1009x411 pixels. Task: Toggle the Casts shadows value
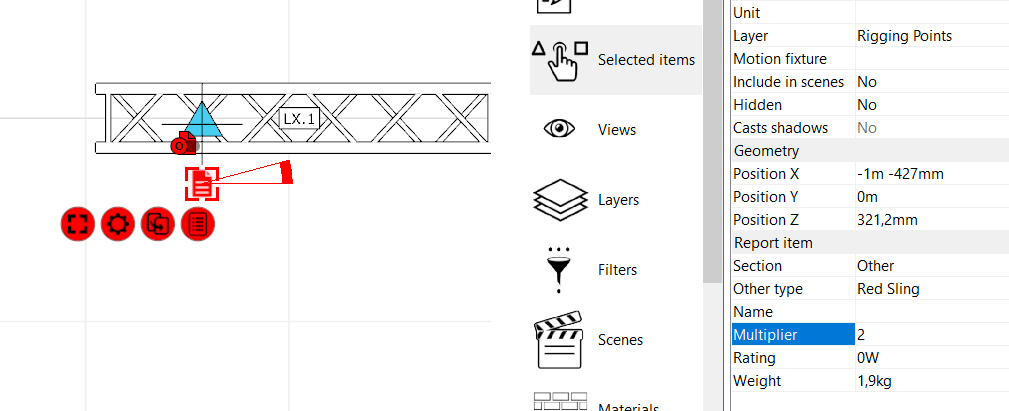click(930, 128)
